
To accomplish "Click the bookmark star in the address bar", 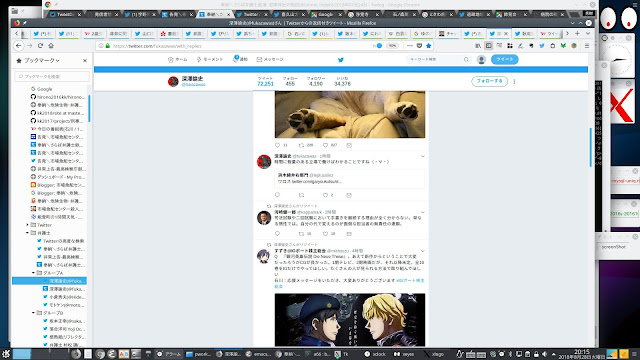I will coord(429,46).
